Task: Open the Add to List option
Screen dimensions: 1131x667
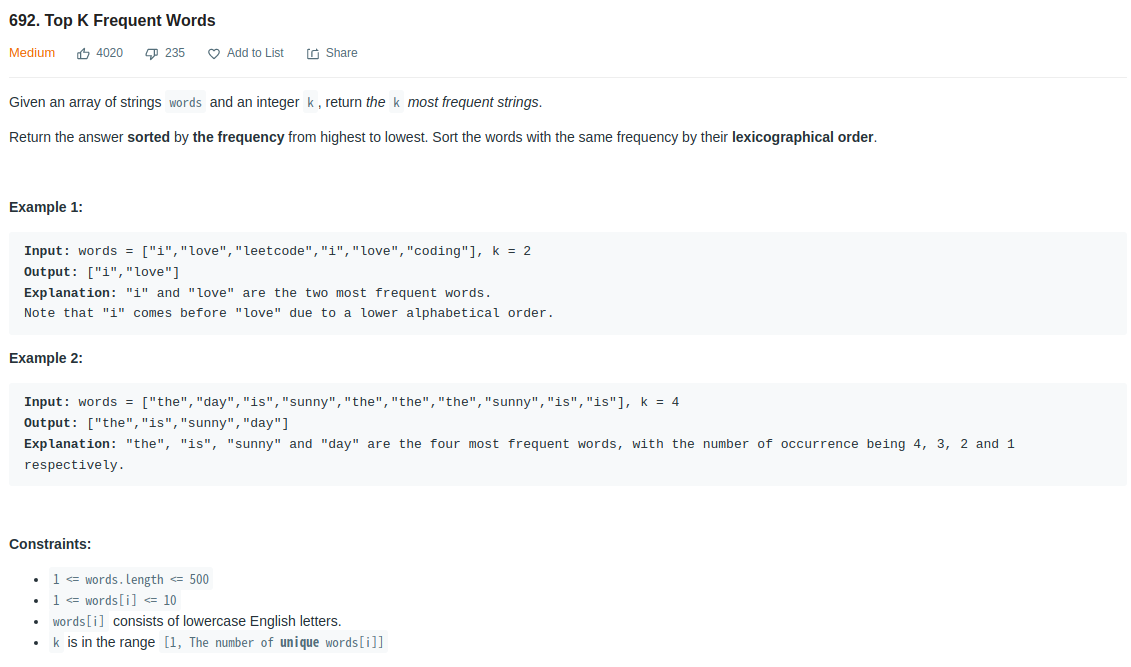Action: pos(255,53)
